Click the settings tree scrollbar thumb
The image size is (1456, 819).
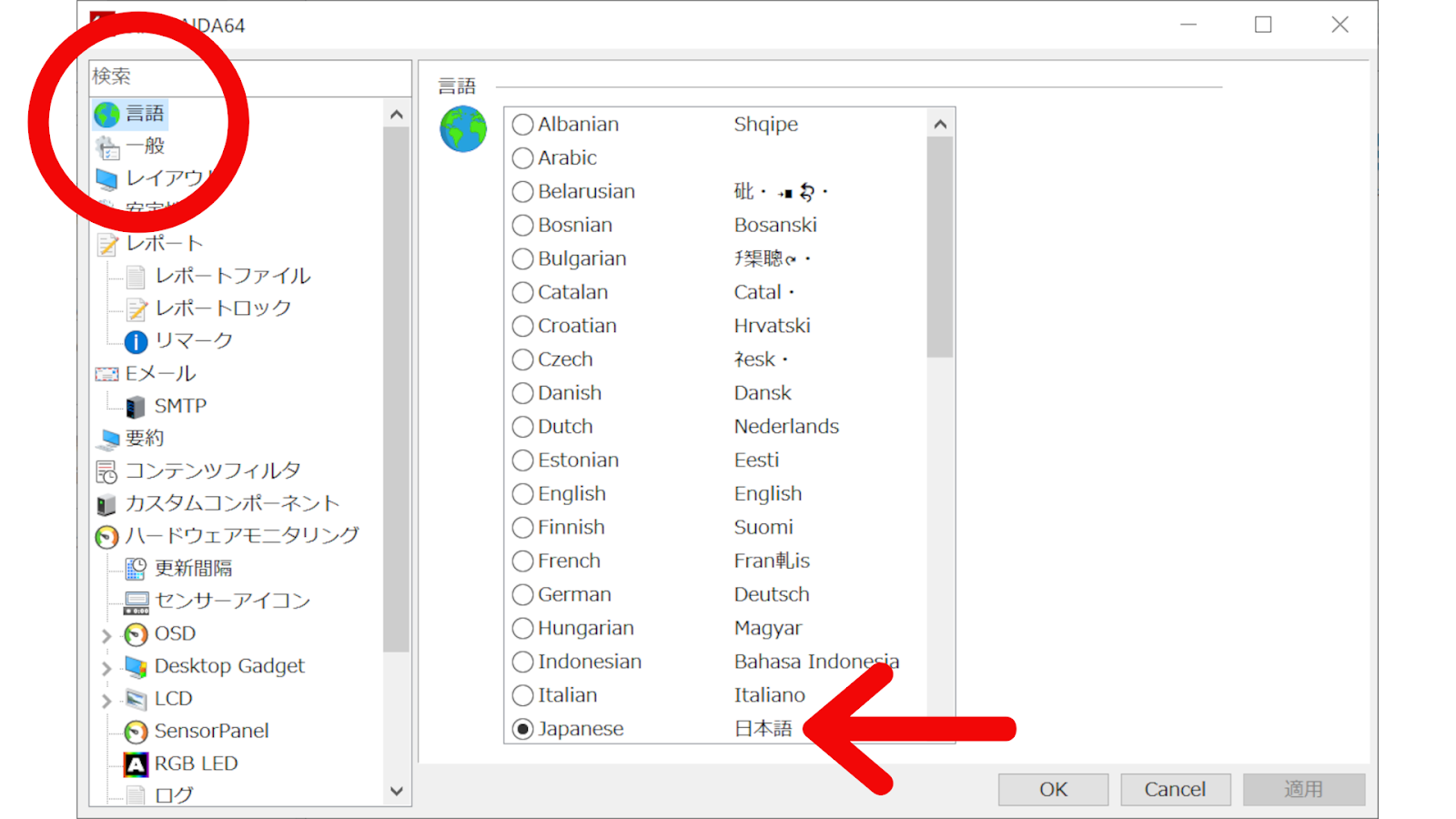pos(397,389)
